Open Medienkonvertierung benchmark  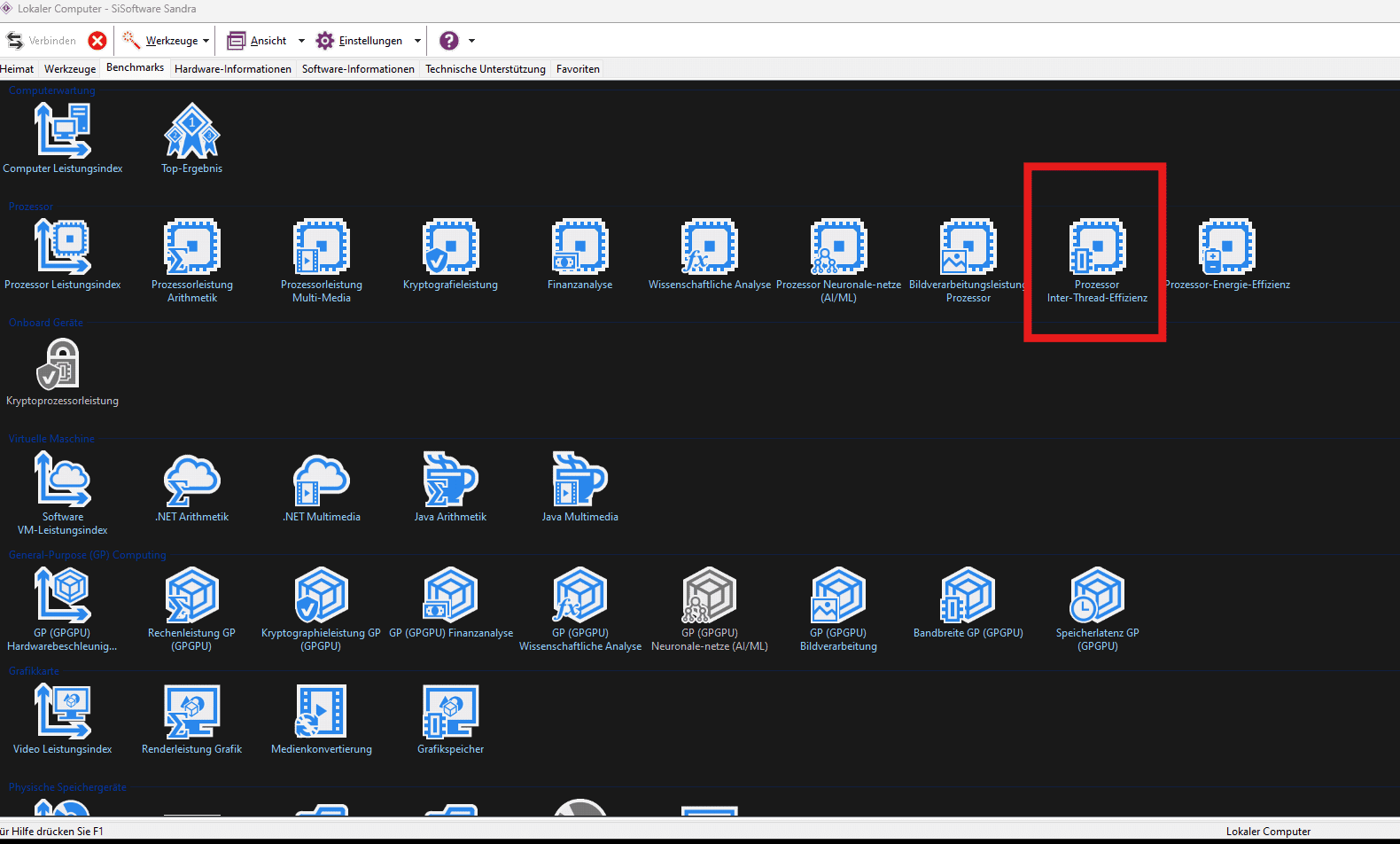pos(322,718)
